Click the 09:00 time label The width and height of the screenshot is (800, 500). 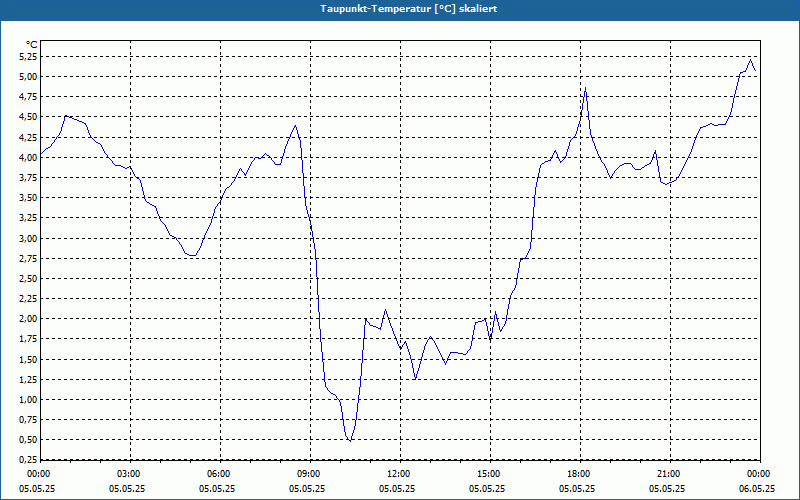(x=311, y=474)
